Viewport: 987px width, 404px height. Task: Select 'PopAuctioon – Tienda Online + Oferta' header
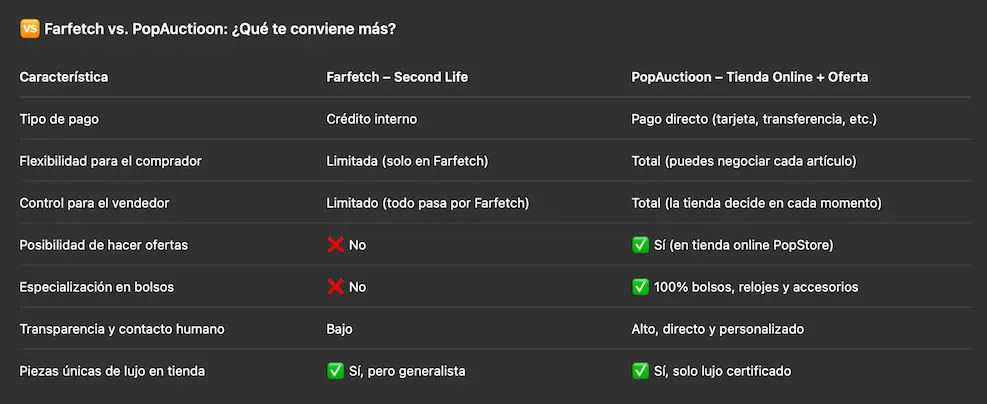tap(750, 77)
